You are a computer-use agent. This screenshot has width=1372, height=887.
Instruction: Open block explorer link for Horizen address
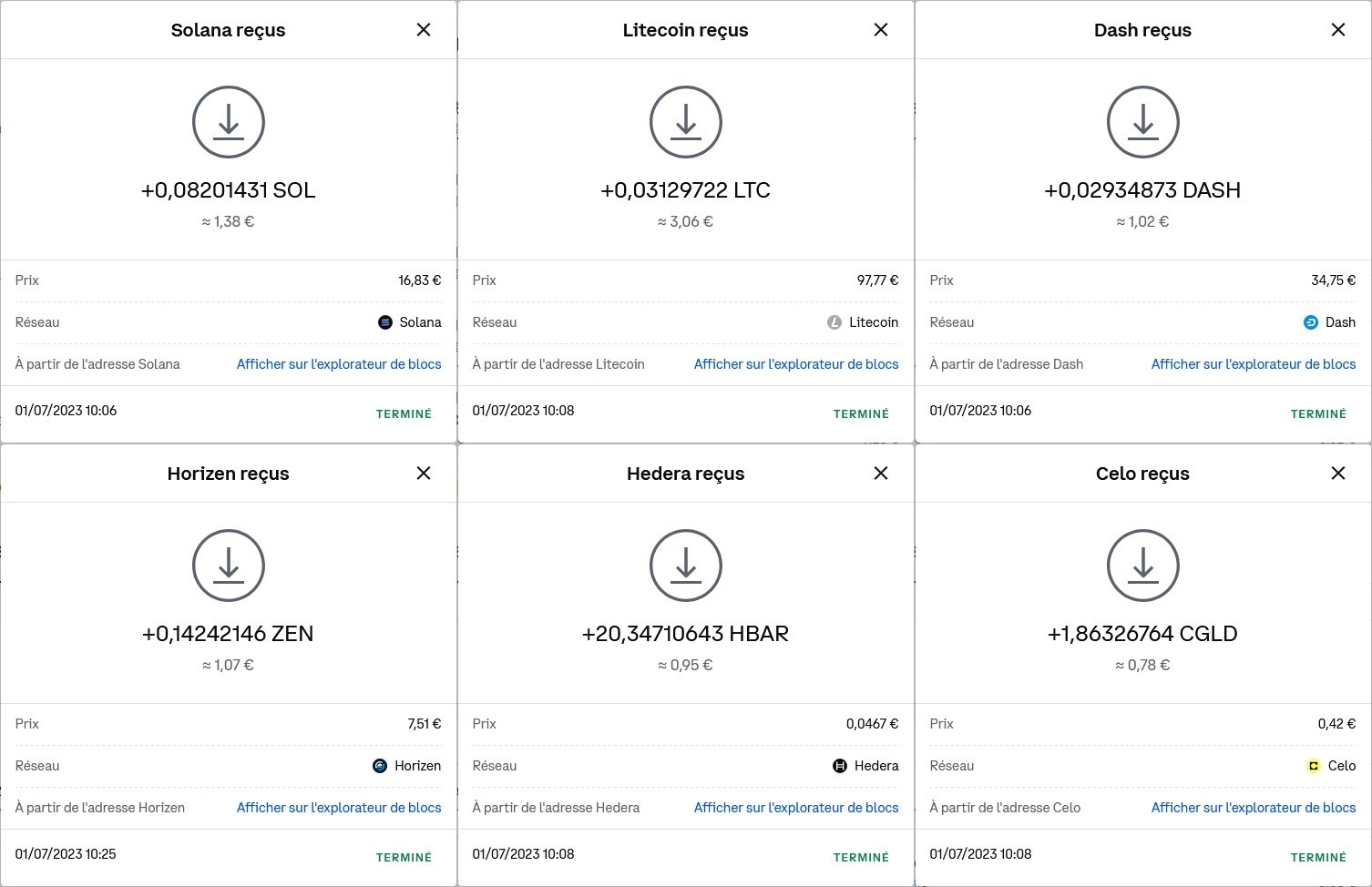339,808
